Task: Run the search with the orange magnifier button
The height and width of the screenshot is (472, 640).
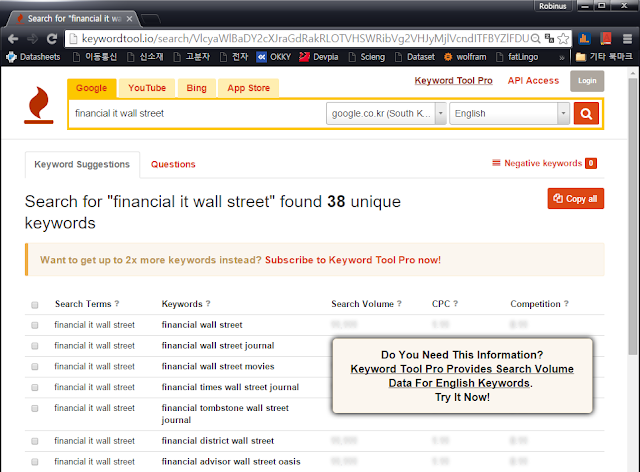Action: click(586, 113)
